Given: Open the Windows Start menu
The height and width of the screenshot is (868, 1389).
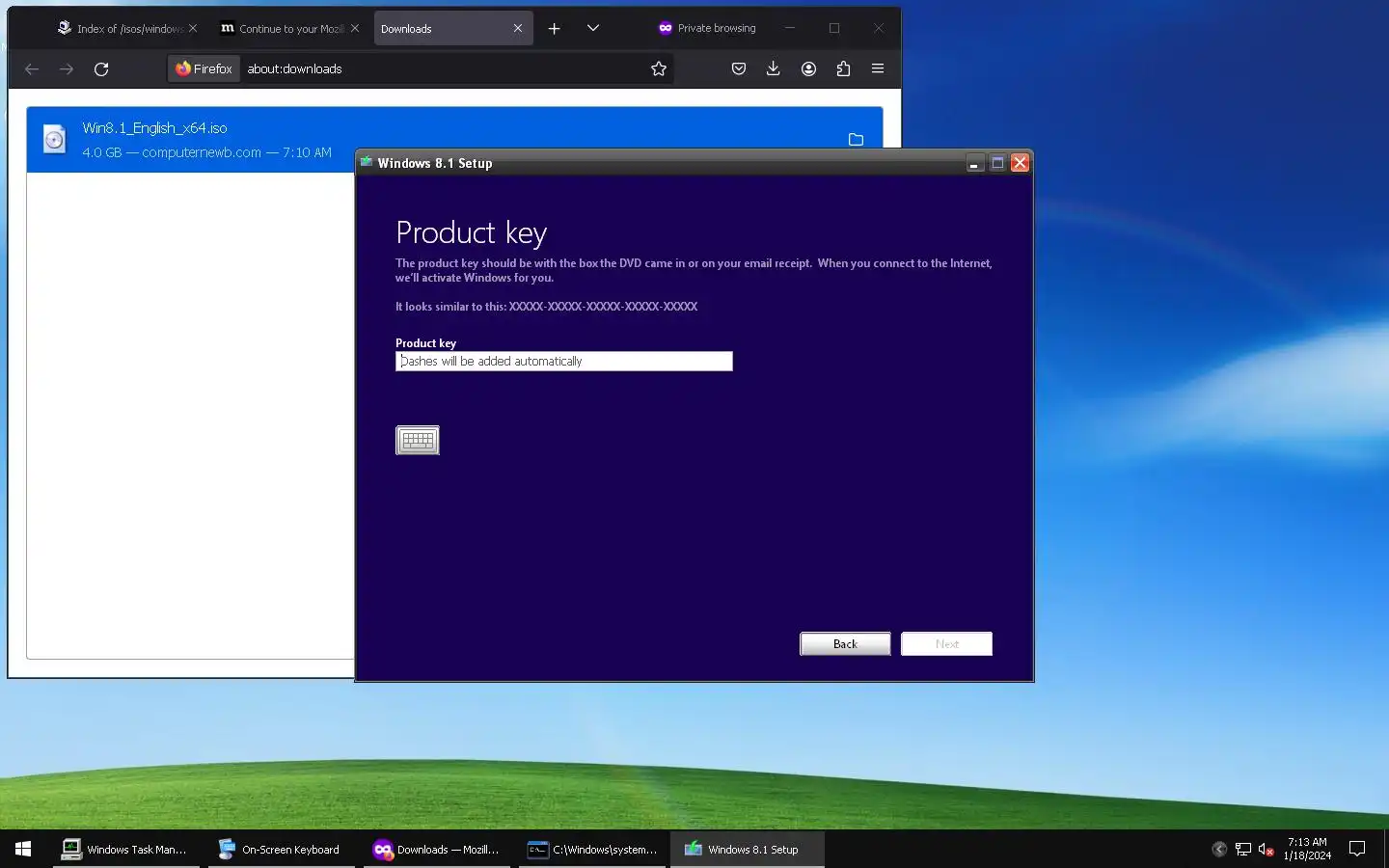Looking at the screenshot, I should coord(23,849).
